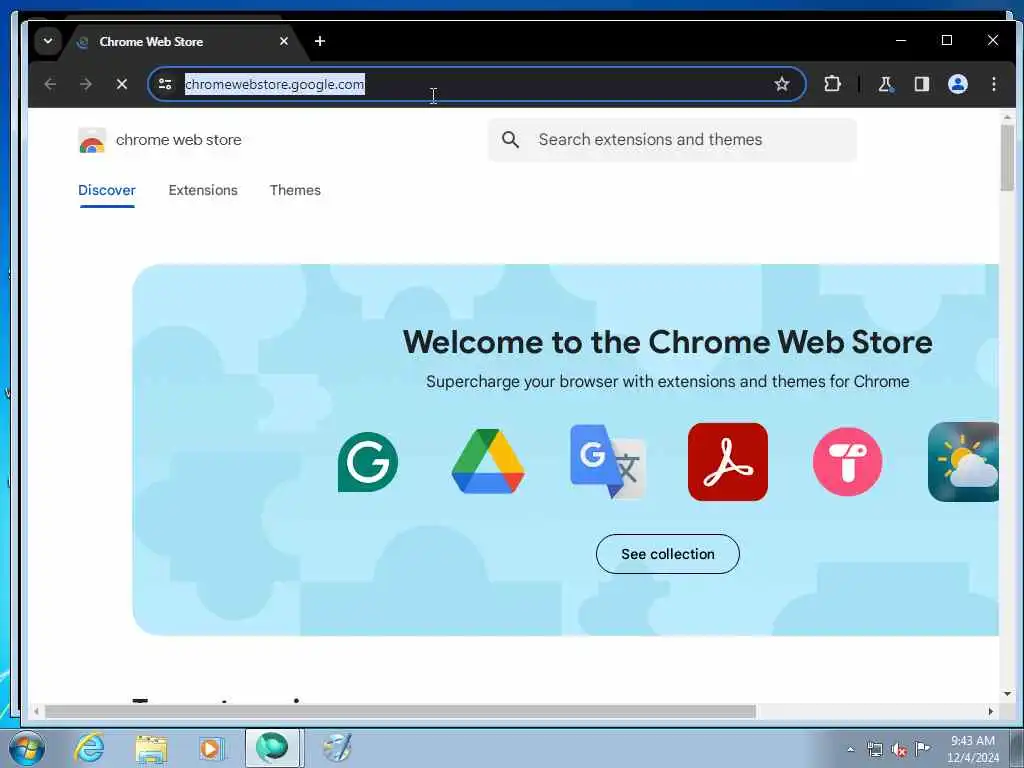Open the Action Center flag icon
This screenshot has width=1024, height=768.
(922, 748)
